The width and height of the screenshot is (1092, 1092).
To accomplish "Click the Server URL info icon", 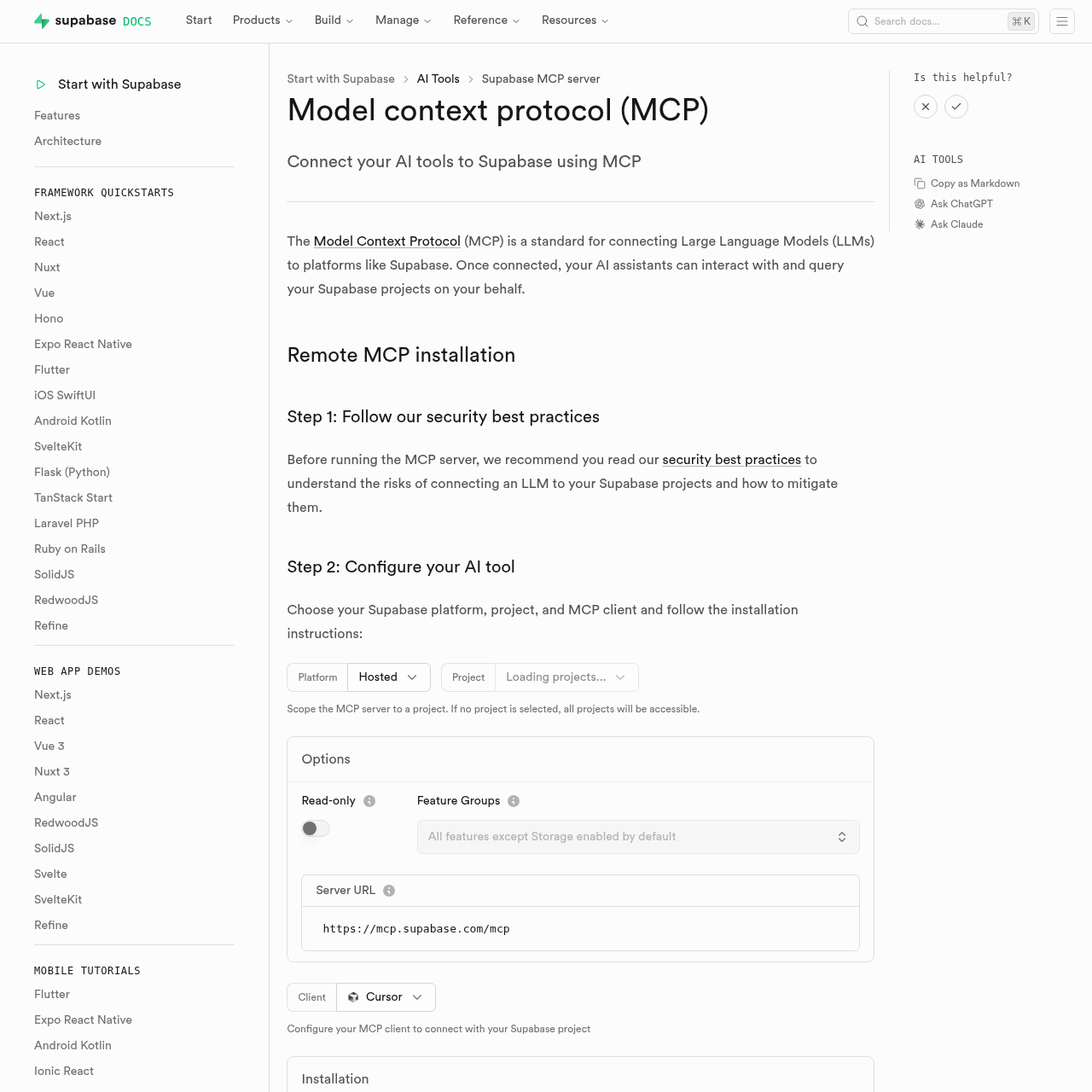I will (x=389, y=890).
